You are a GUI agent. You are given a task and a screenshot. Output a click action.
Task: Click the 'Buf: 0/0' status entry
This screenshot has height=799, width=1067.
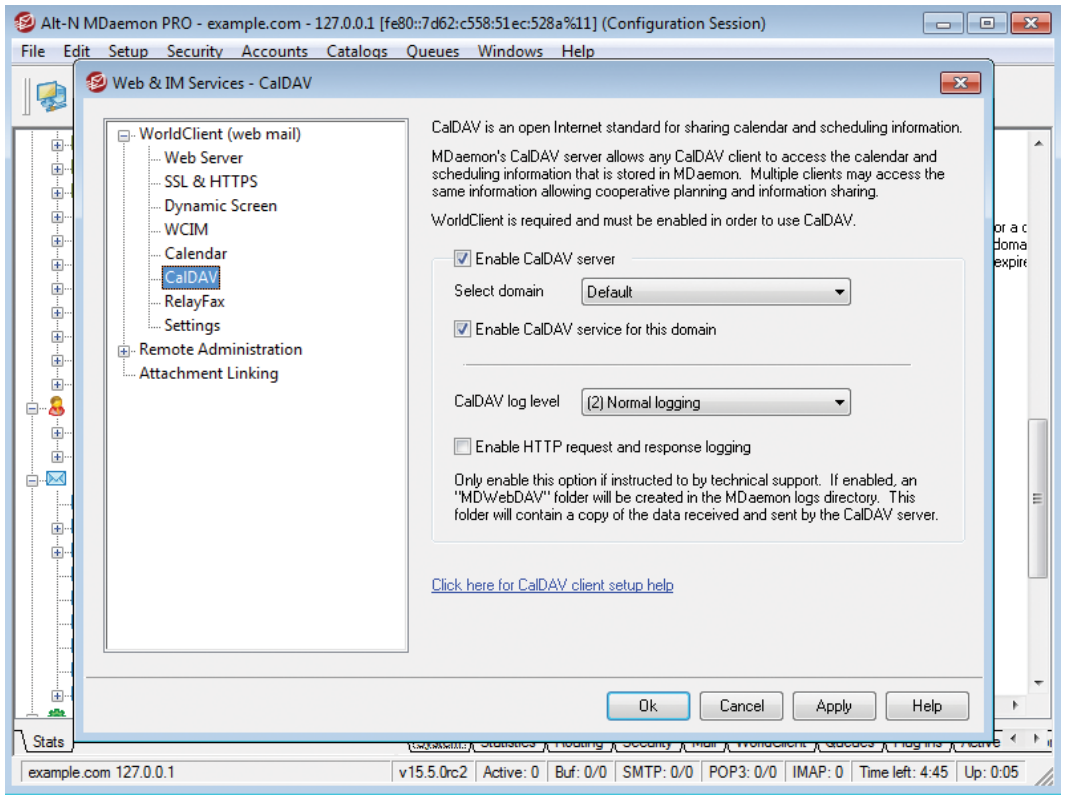pos(580,772)
